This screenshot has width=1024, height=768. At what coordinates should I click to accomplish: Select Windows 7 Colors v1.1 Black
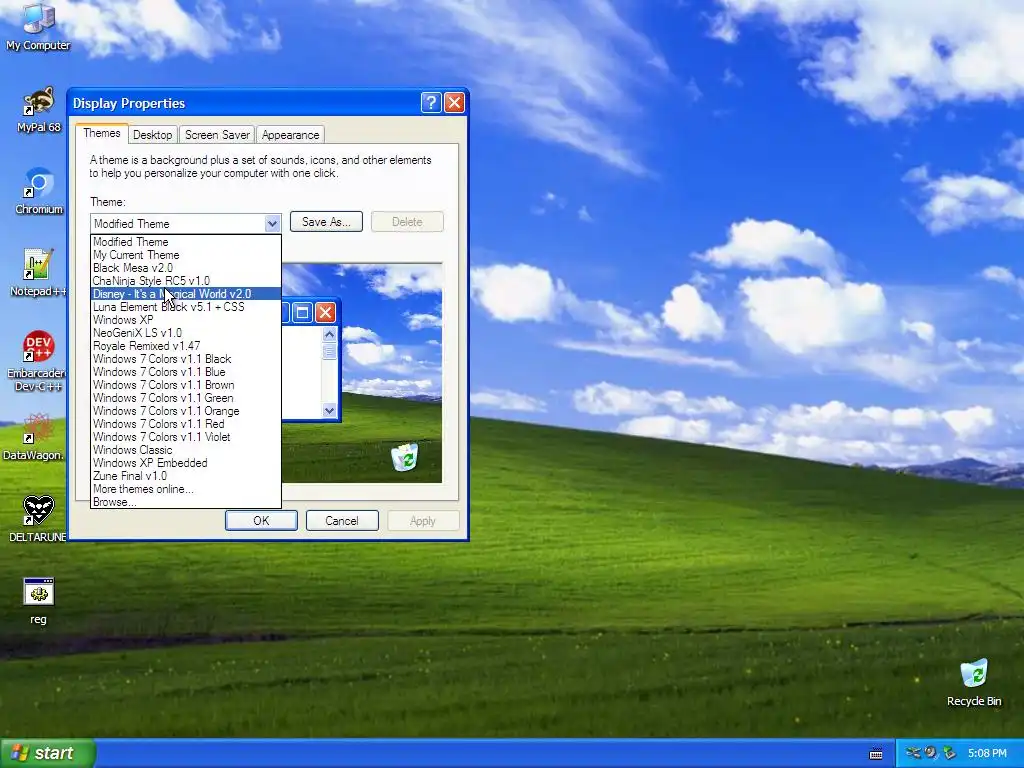185,359
